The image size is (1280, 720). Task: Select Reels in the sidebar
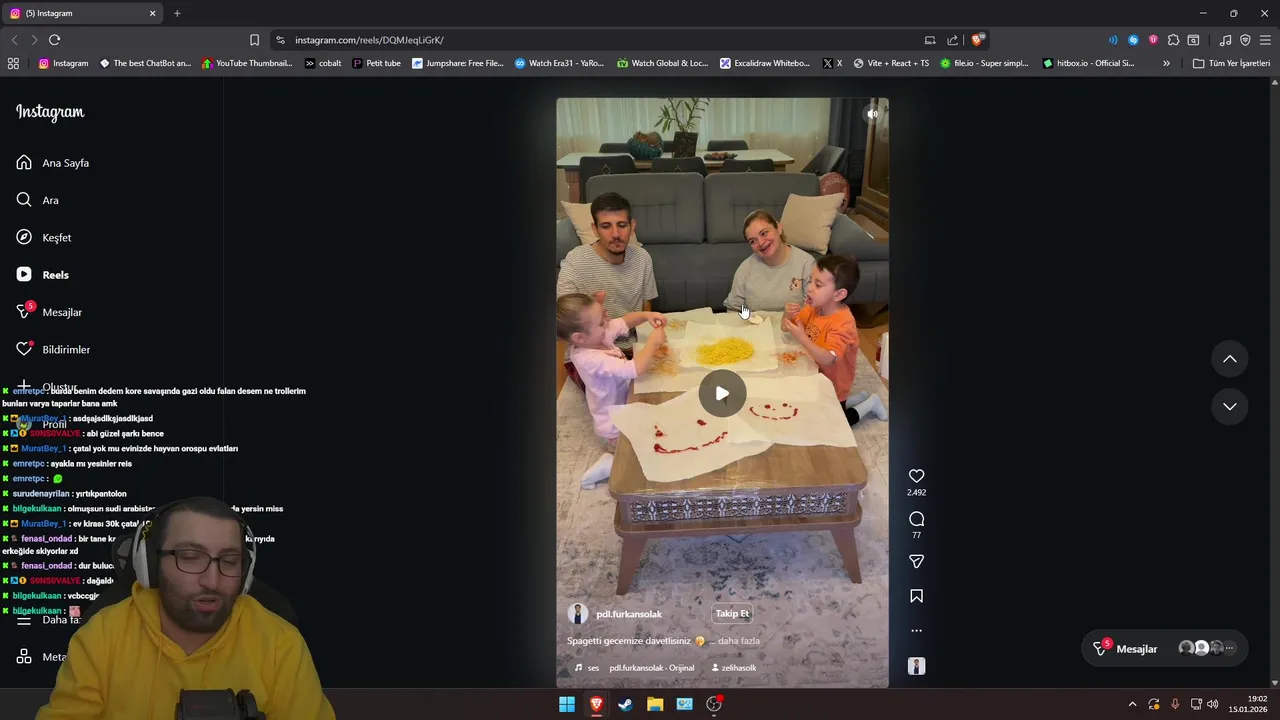pos(42,275)
